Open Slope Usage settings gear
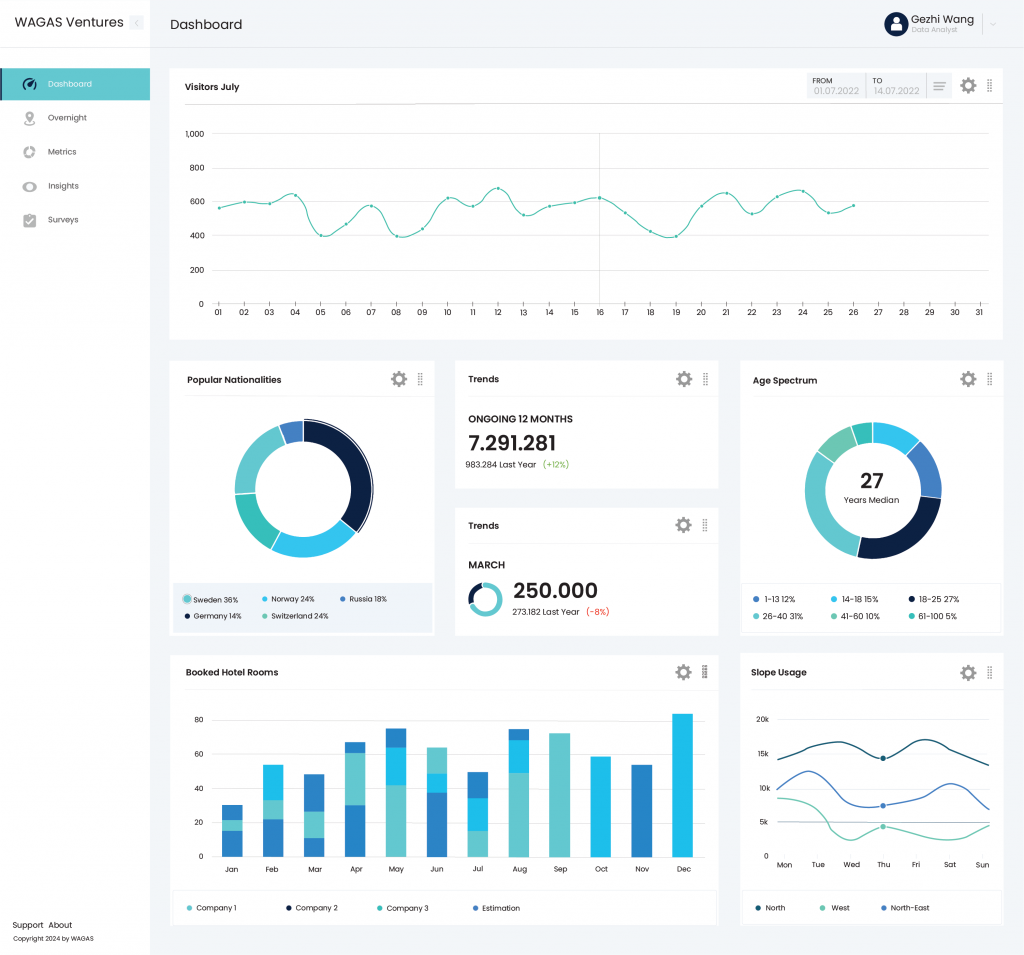 coord(968,673)
